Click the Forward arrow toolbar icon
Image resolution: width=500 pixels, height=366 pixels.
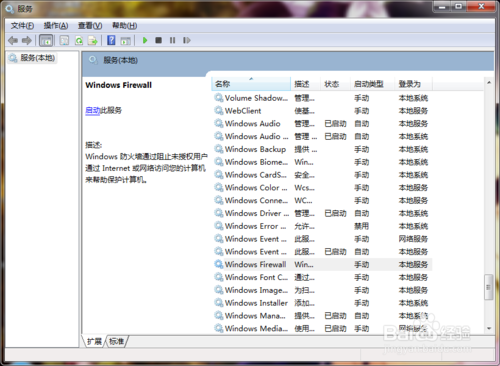(27, 41)
